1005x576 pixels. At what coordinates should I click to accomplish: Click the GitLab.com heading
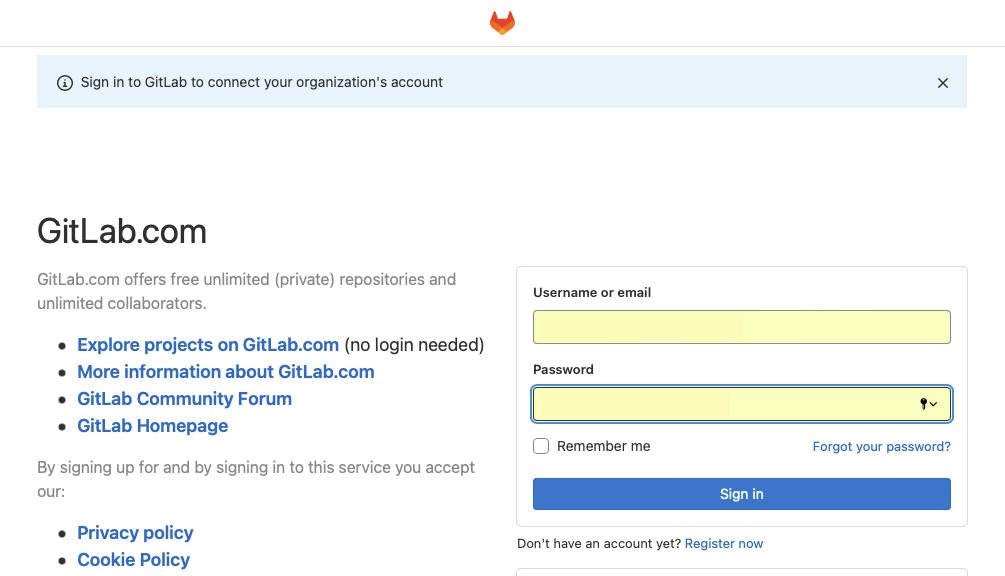click(122, 231)
